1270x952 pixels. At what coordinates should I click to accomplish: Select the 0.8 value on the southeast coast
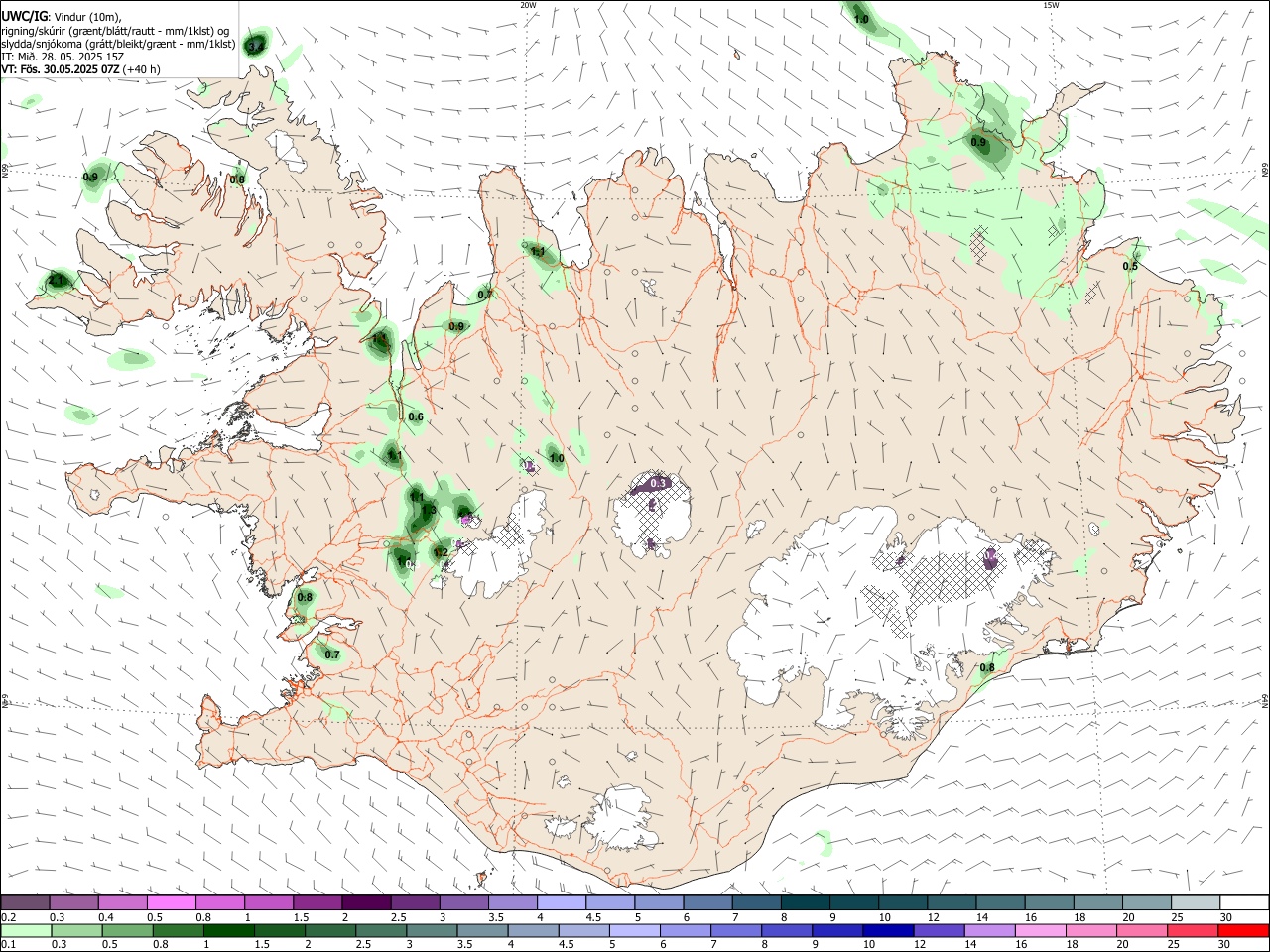(987, 668)
